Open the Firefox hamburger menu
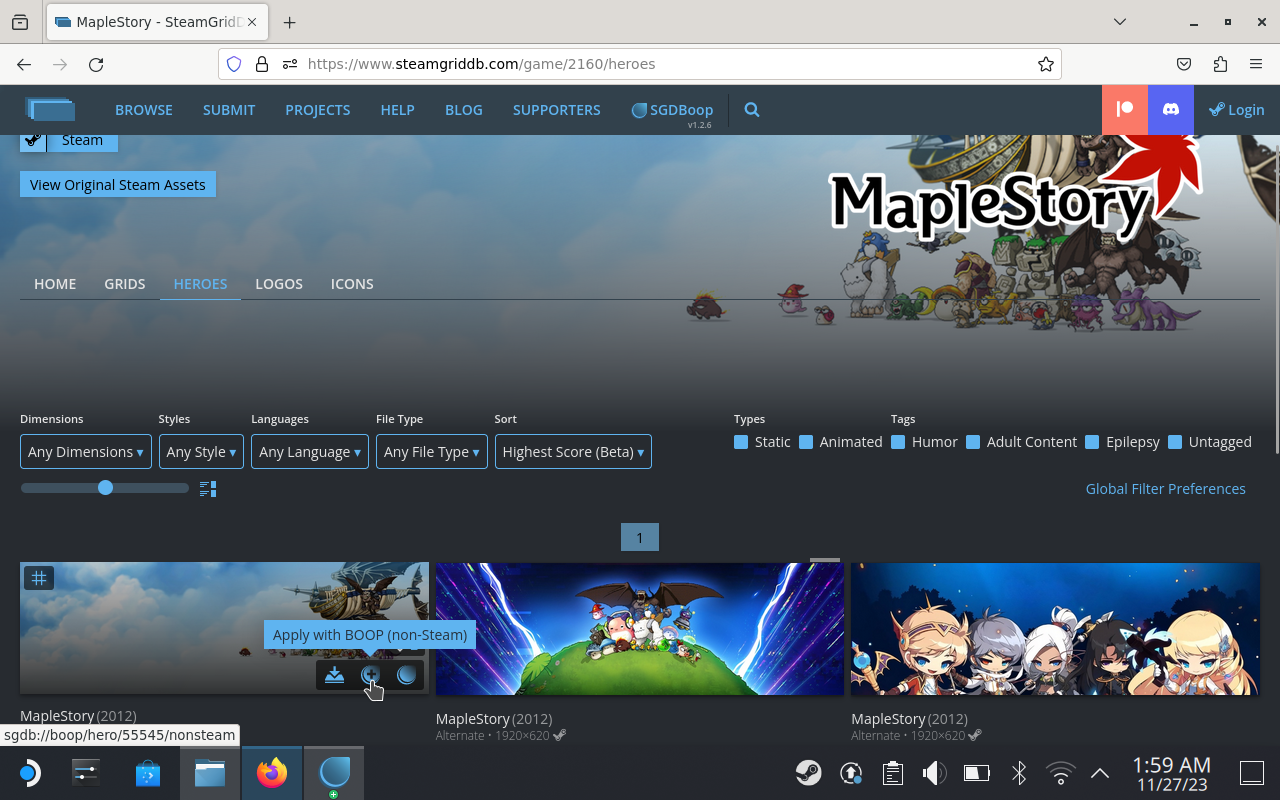 [x=1256, y=64]
